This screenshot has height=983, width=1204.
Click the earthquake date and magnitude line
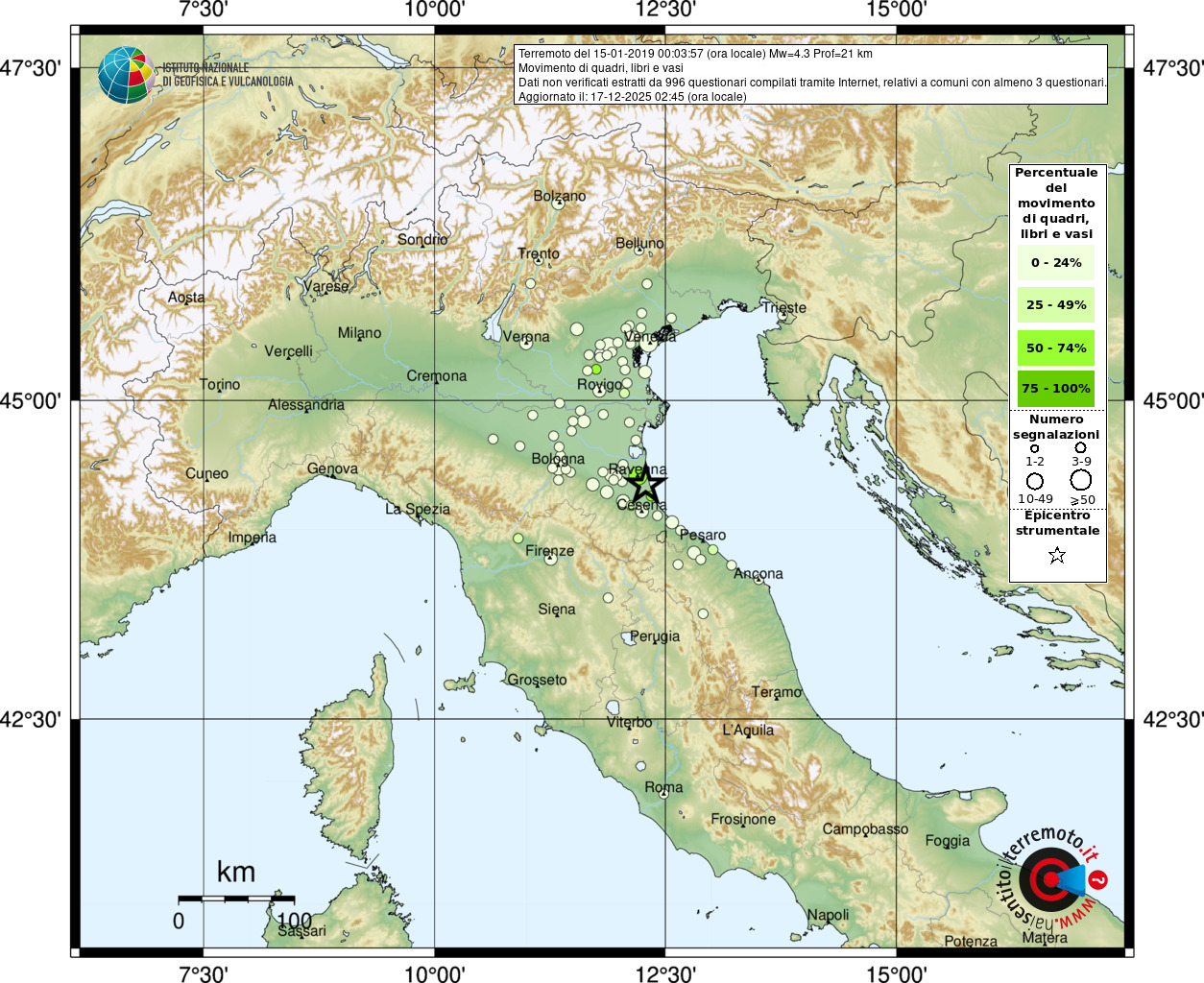[x=696, y=54]
